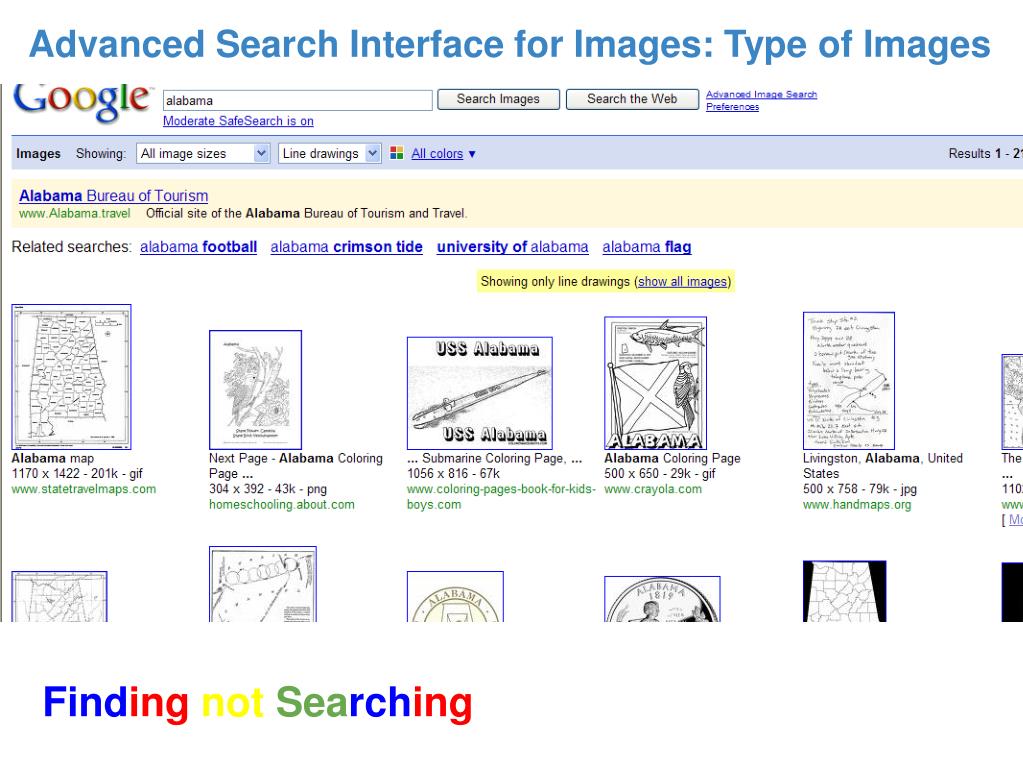1023x767 pixels.
Task: Select related search alabama crimson tide
Action: coord(346,247)
